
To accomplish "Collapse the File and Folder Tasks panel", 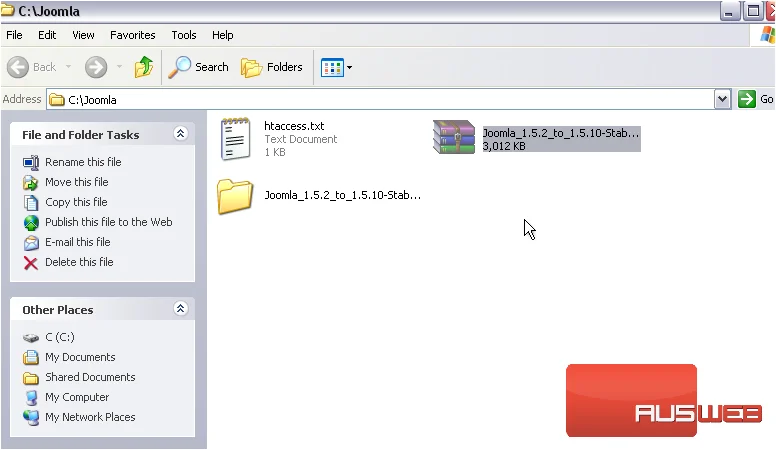I will (181, 134).
